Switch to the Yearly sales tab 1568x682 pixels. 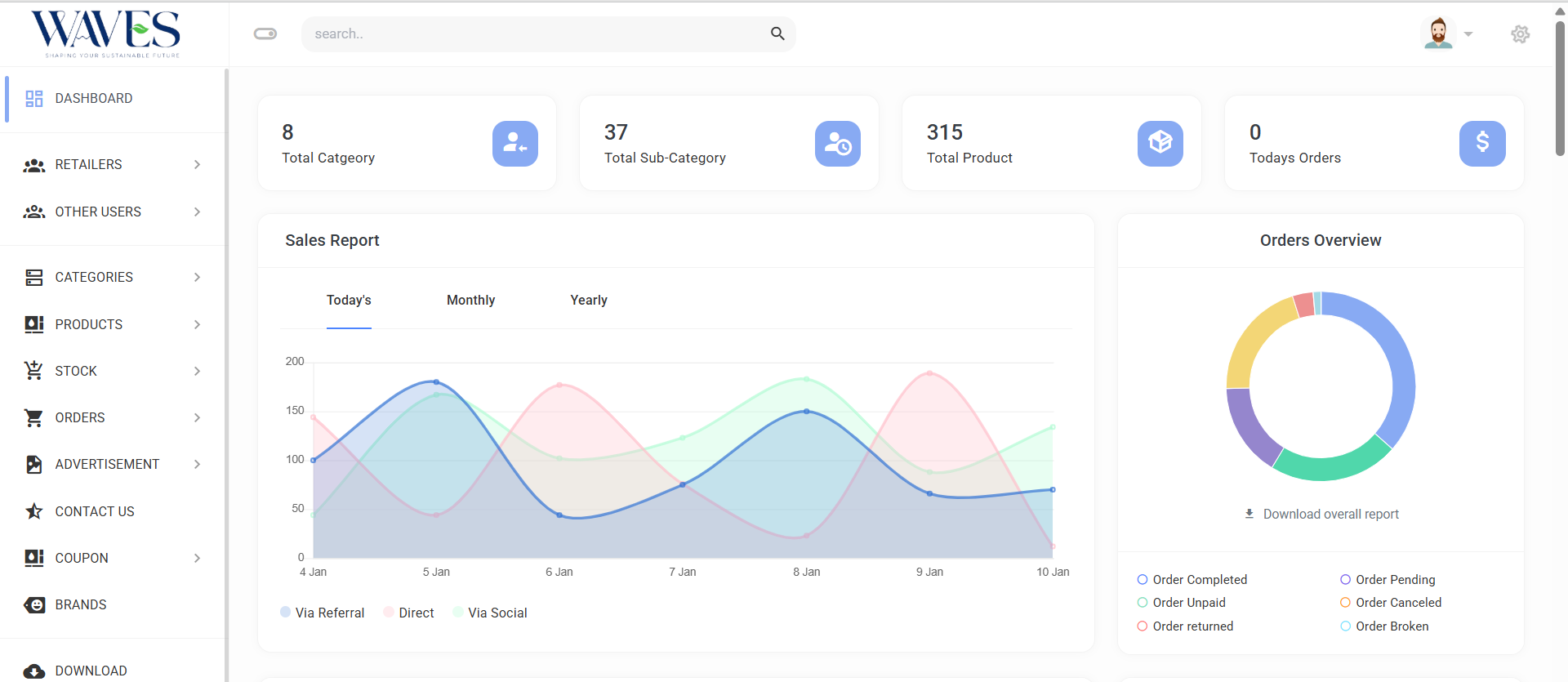tap(588, 300)
